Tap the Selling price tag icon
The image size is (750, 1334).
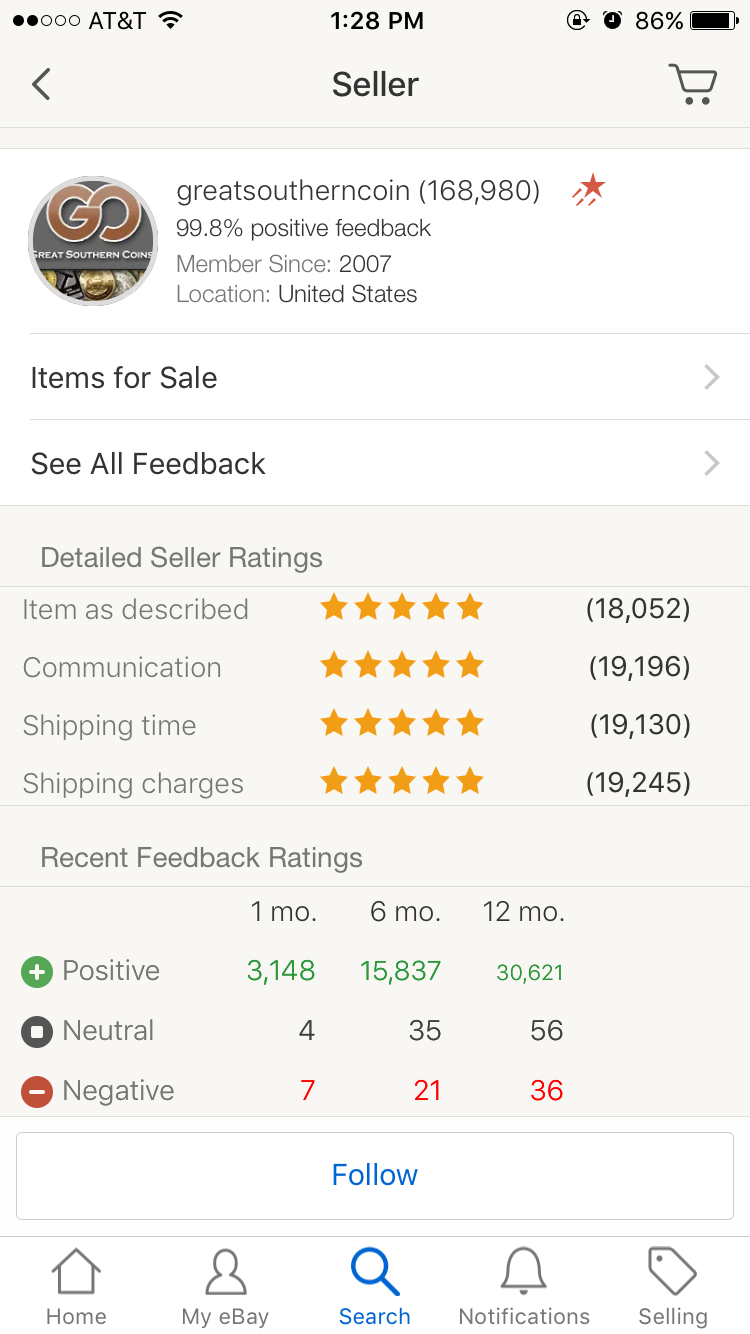tap(673, 1271)
